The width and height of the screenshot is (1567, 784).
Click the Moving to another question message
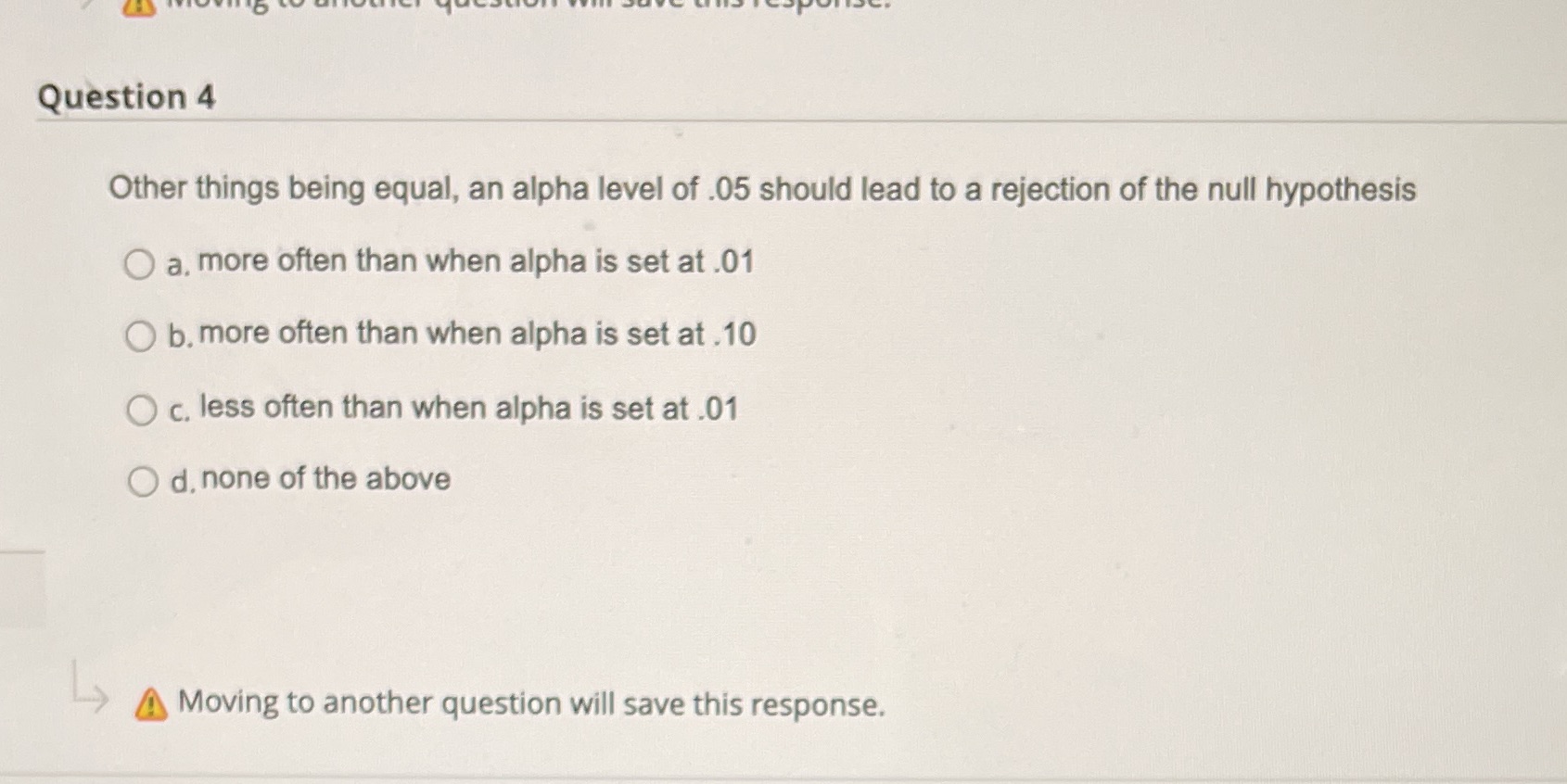(529, 705)
